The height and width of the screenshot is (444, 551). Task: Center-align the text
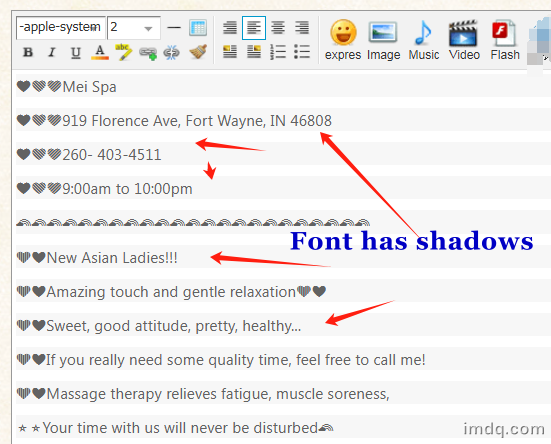pyautogui.click(x=278, y=27)
